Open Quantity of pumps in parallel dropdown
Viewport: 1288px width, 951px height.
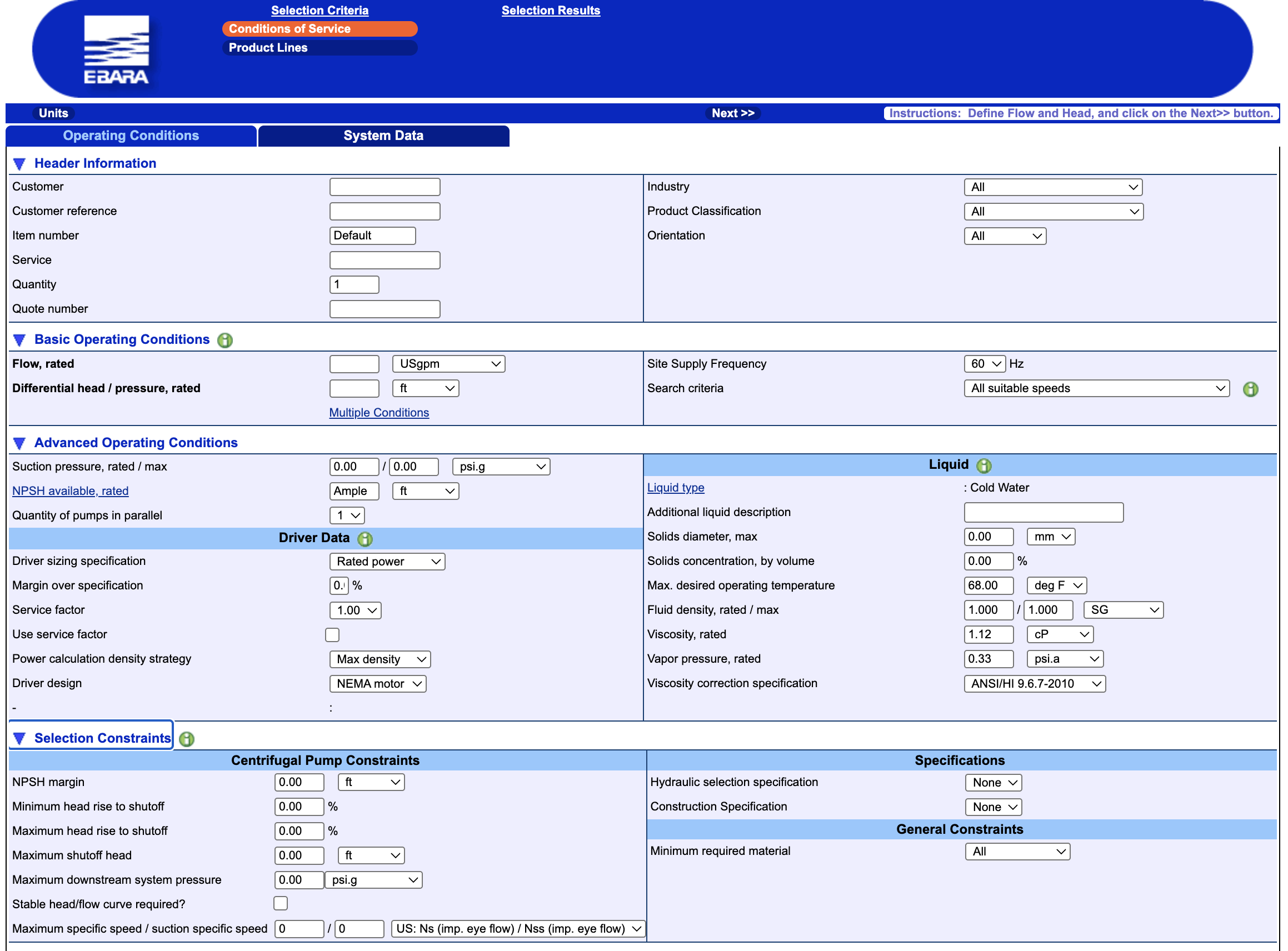click(347, 516)
